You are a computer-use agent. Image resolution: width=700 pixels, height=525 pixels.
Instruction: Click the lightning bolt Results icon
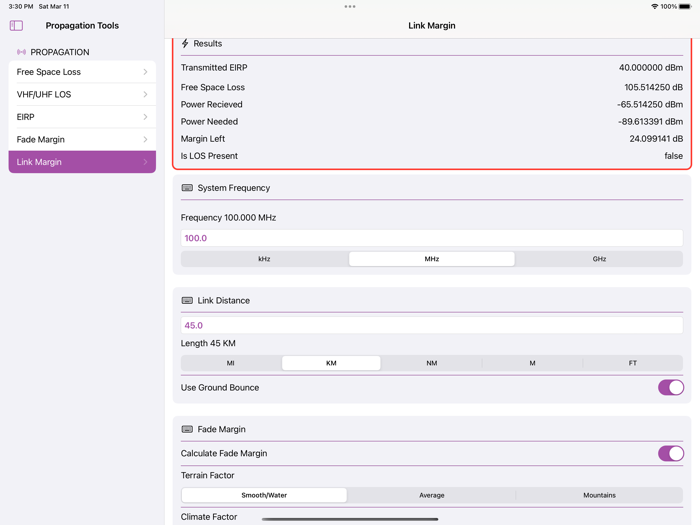185,44
